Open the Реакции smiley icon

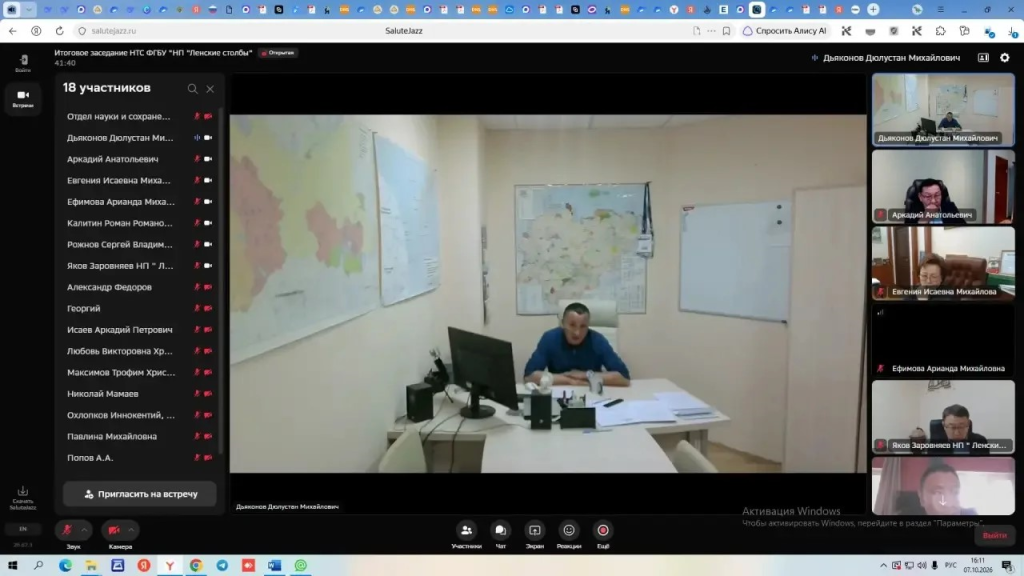(x=569, y=530)
